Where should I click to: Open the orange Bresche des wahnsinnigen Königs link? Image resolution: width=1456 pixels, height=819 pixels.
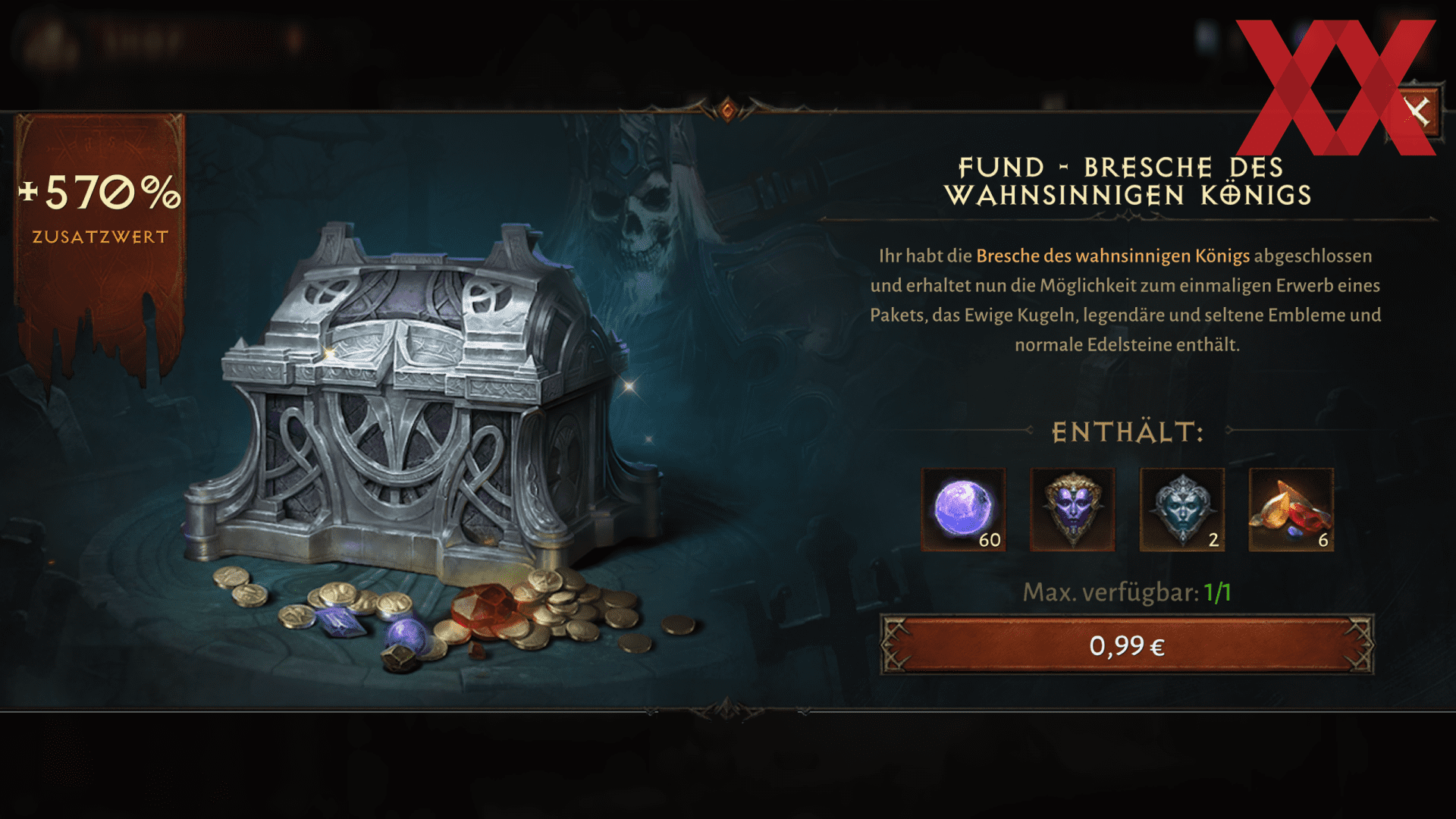click(x=1112, y=256)
